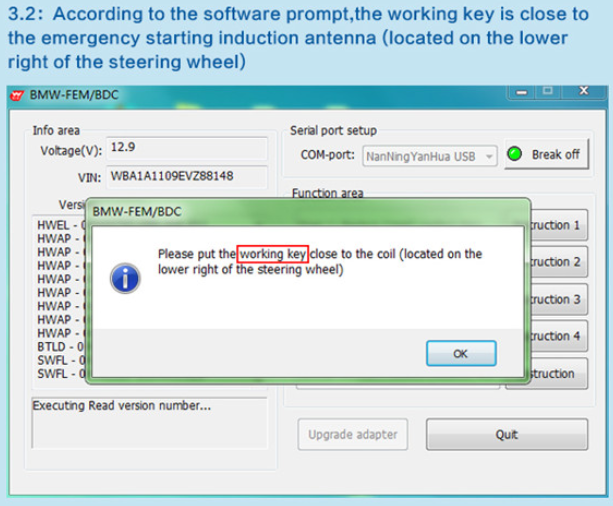Click the instruction 3 function button
Viewport: 613px width, 506px height.
(x=559, y=299)
